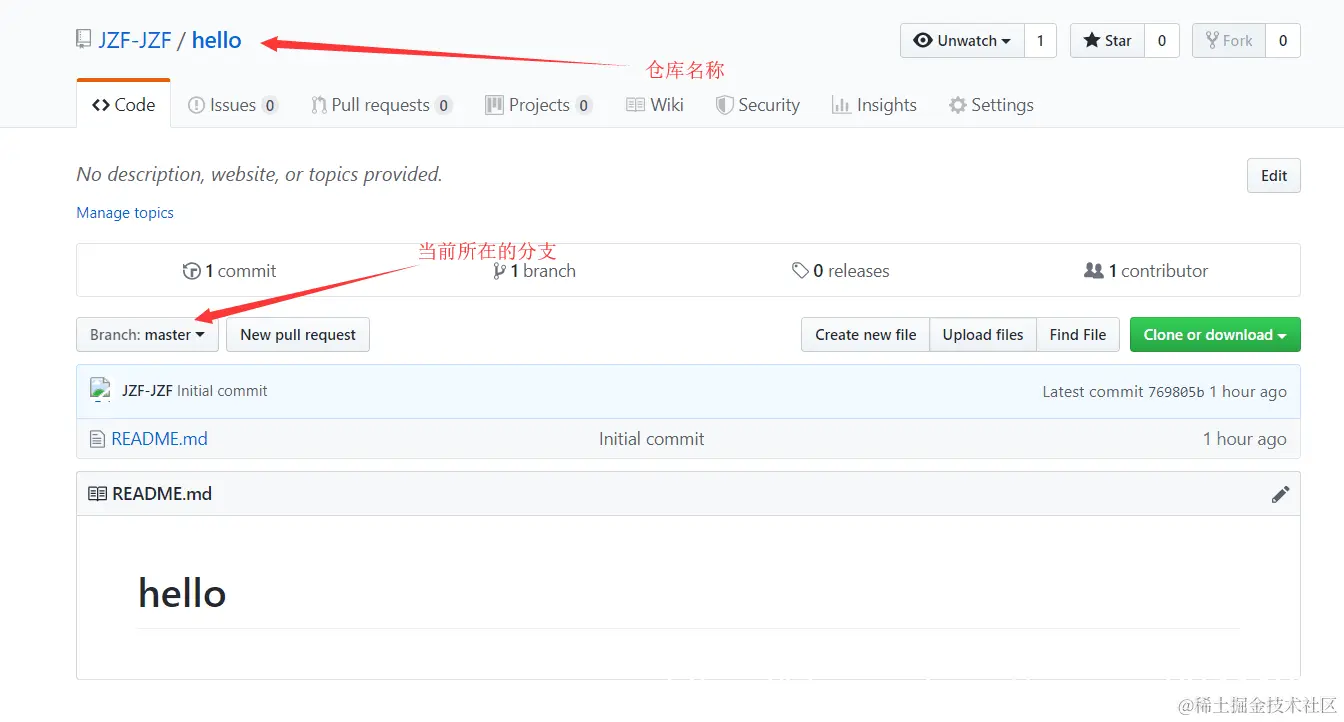The width and height of the screenshot is (1344, 722).
Task: Click the branch icon beside 1 branch
Action: point(499,271)
